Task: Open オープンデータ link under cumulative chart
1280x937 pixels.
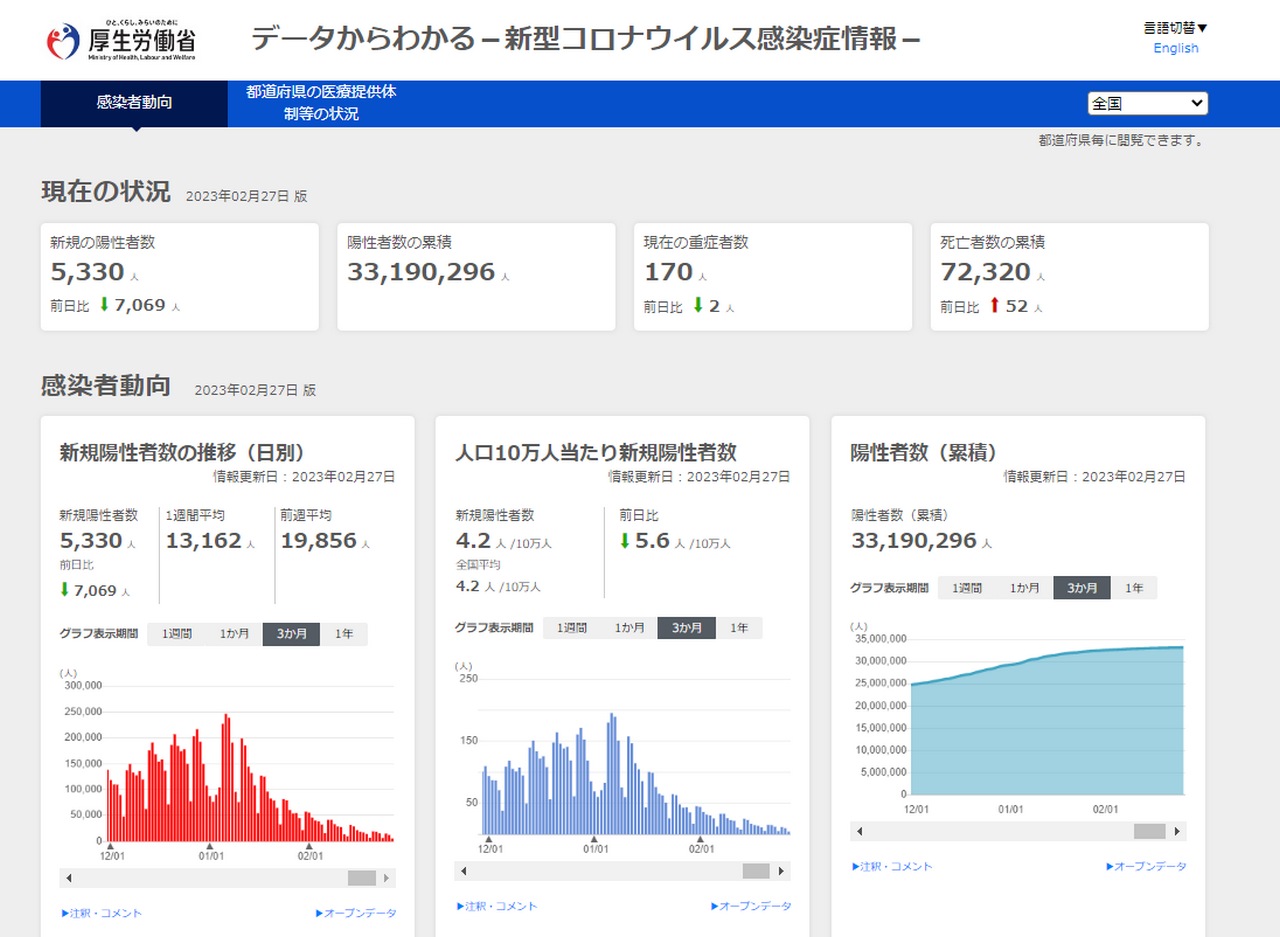Action: [x=1146, y=866]
